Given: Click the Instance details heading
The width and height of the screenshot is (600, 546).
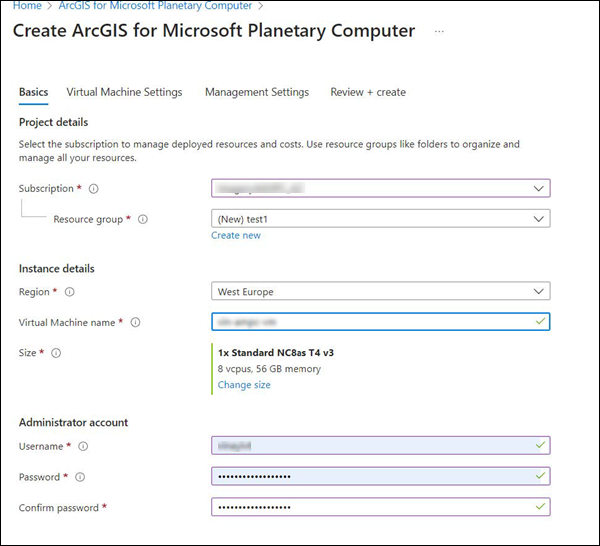Looking at the screenshot, I should 57,269.
